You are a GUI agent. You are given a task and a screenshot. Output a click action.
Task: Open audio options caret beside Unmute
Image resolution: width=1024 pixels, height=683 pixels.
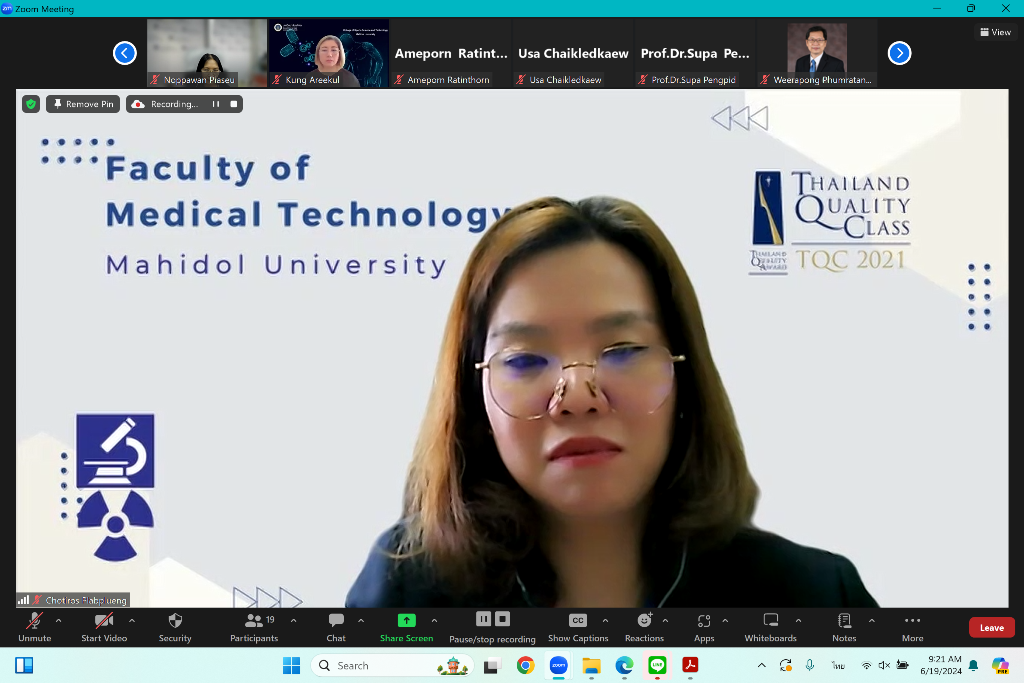pyautogui.click(x=59, y=620)
